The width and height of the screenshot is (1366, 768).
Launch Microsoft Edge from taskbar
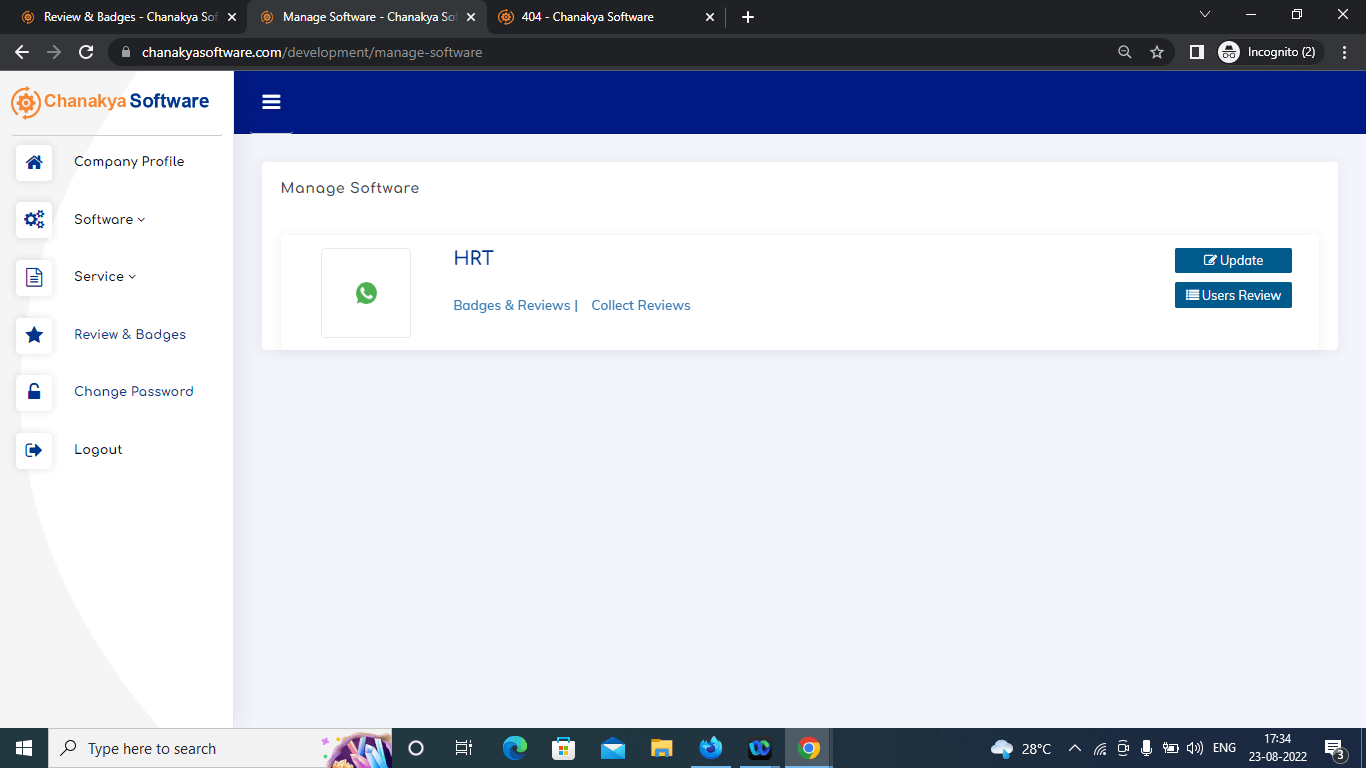coord(515,748)
